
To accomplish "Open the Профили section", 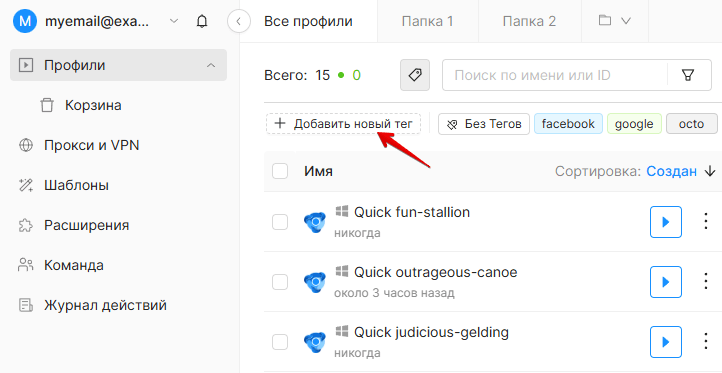I will [x=118, y=65].
